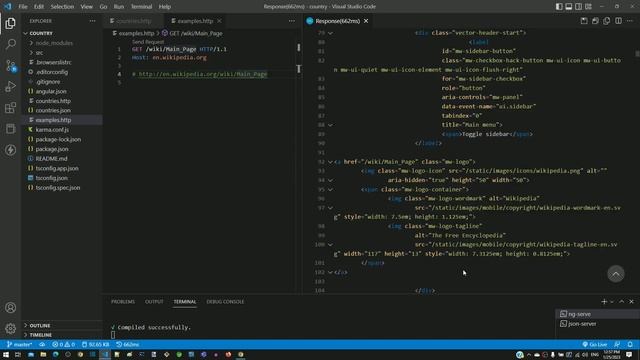Screen dimensions: 640x360
Task: Open the Source Control view
Action: [x=11, y=66]
